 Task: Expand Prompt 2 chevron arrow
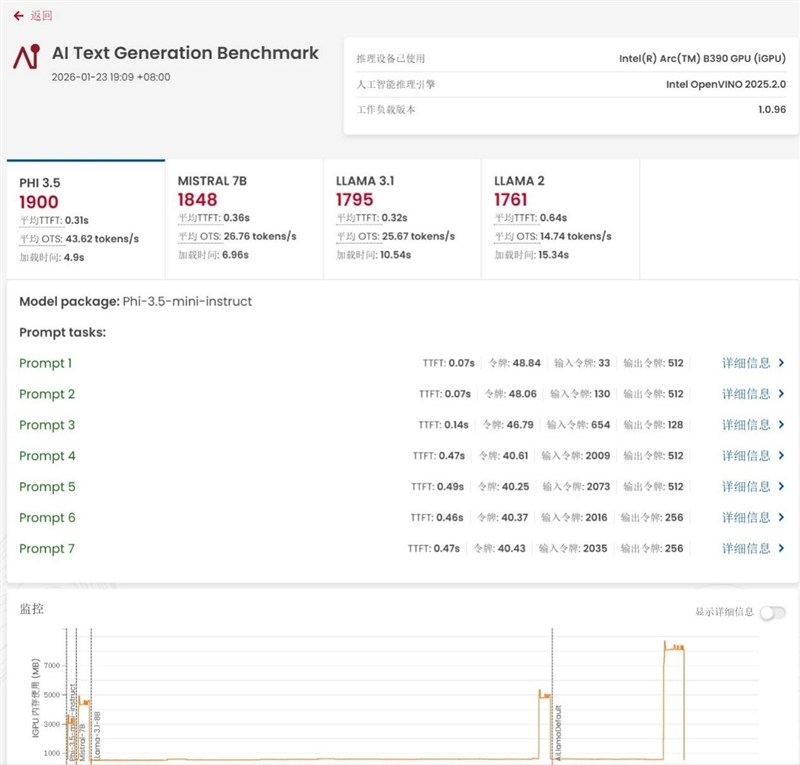pyautogui.click(x=781, y=394)
